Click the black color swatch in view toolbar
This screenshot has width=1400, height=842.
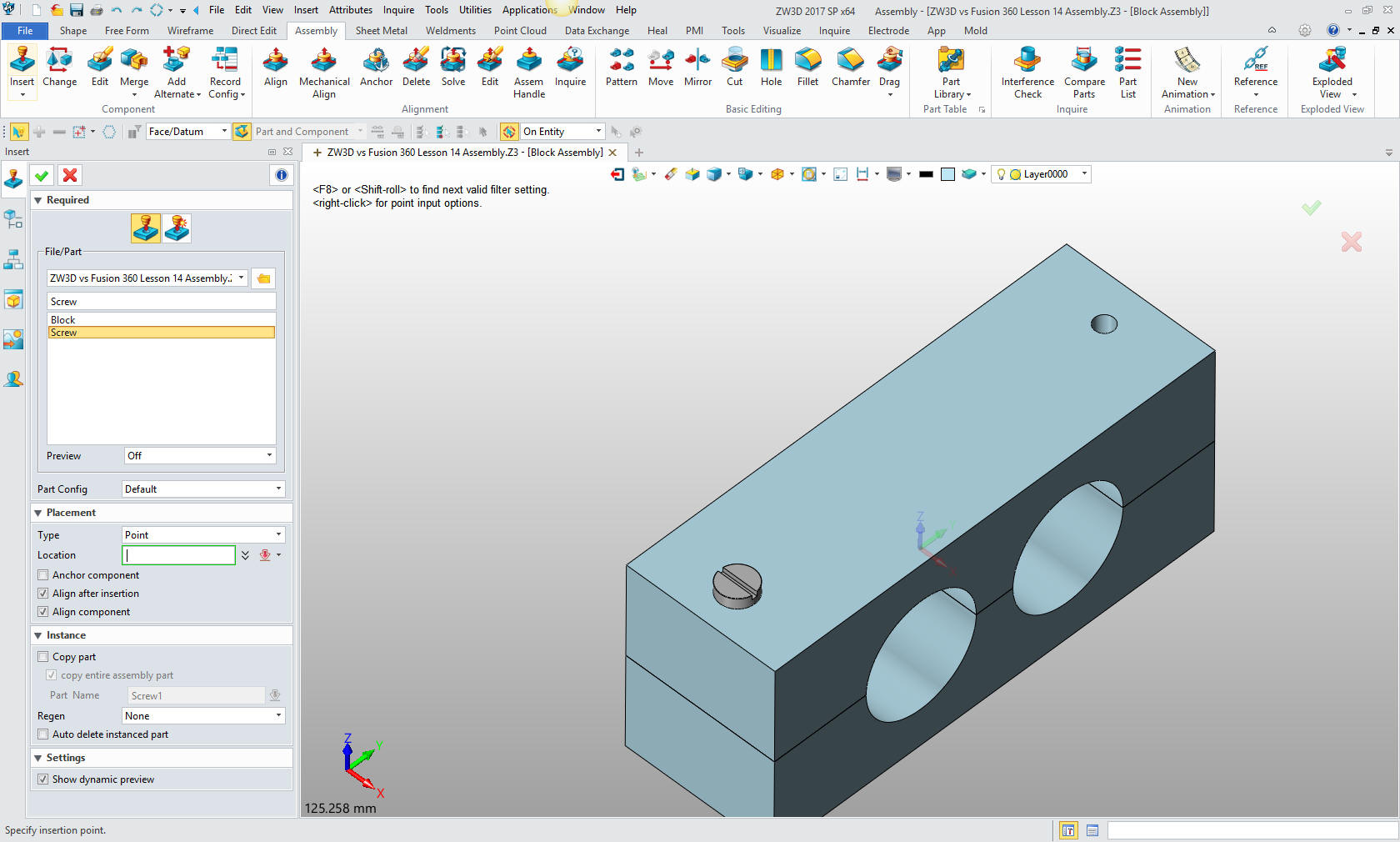[926, 174]
